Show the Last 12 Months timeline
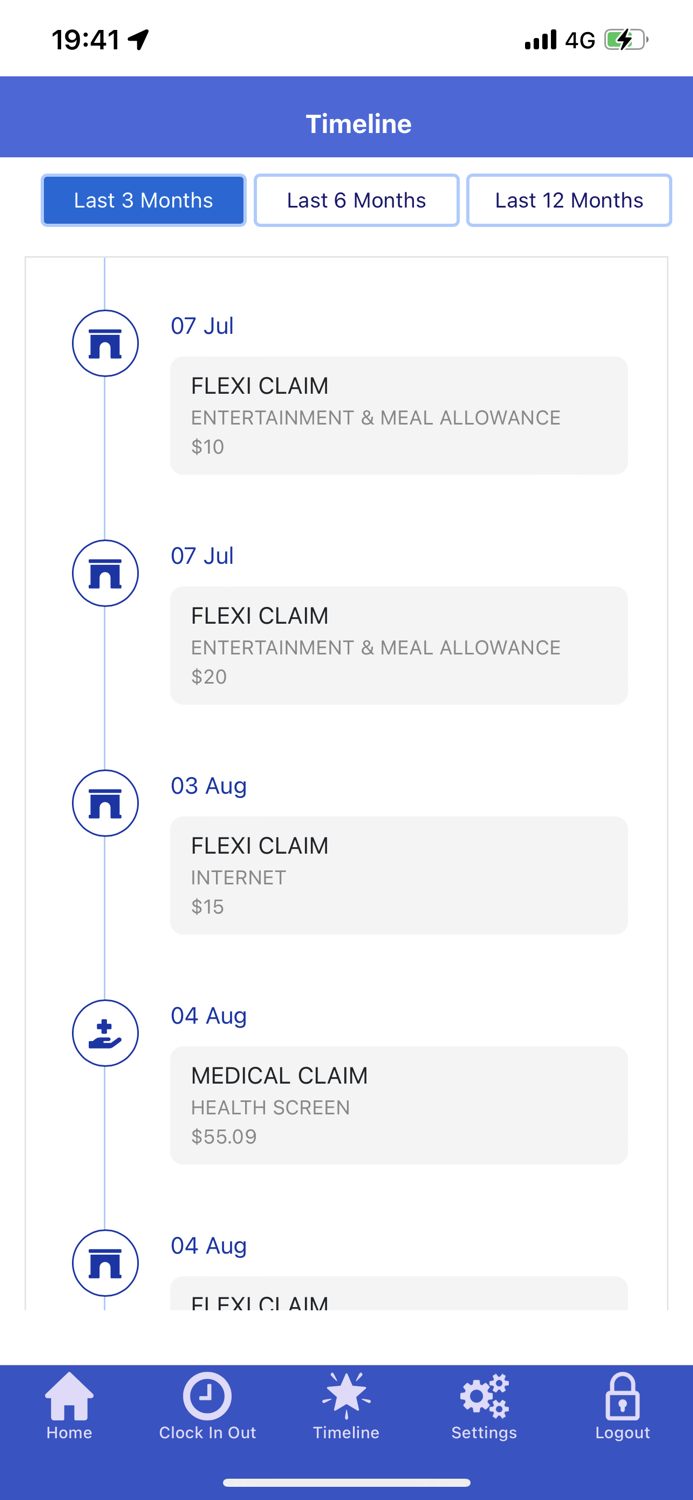 click(568, 200)
